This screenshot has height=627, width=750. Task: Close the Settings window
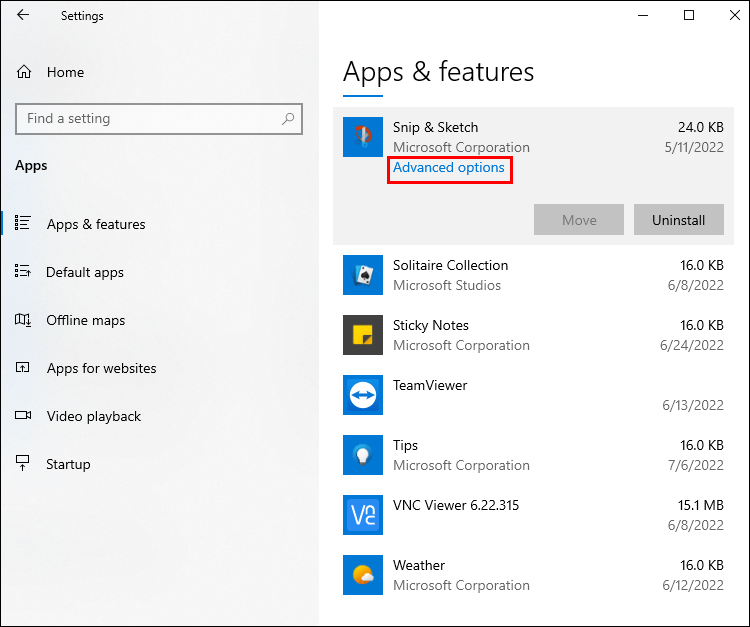point(735,15)
